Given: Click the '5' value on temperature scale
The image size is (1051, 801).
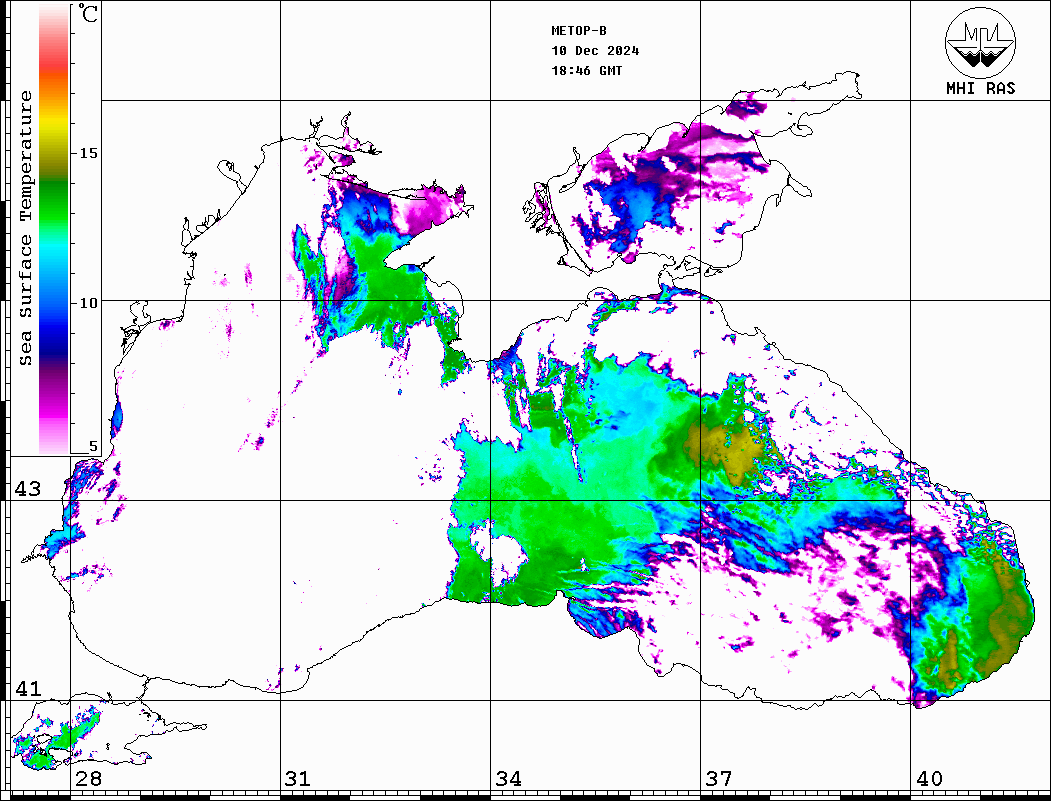Looking at the screenshot, I should pyautogui.click(x=93, y=446).
